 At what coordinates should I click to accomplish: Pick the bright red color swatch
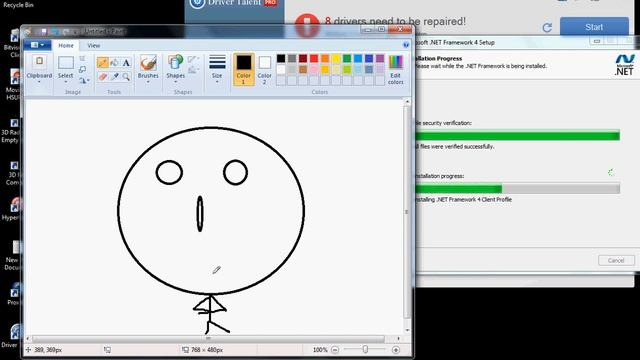point(314,59)
